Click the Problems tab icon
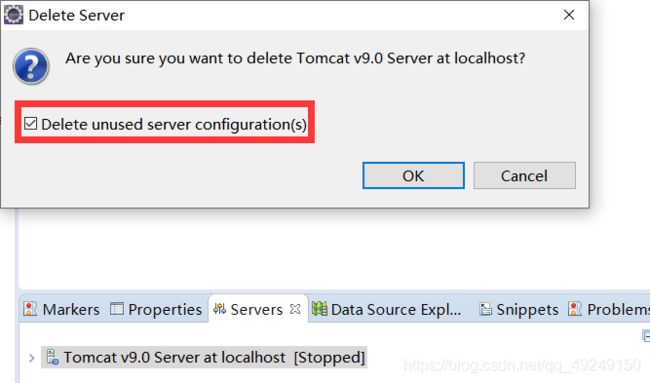Image resolution: width=650 pixels, height=383 pixels. coord(575,309)
